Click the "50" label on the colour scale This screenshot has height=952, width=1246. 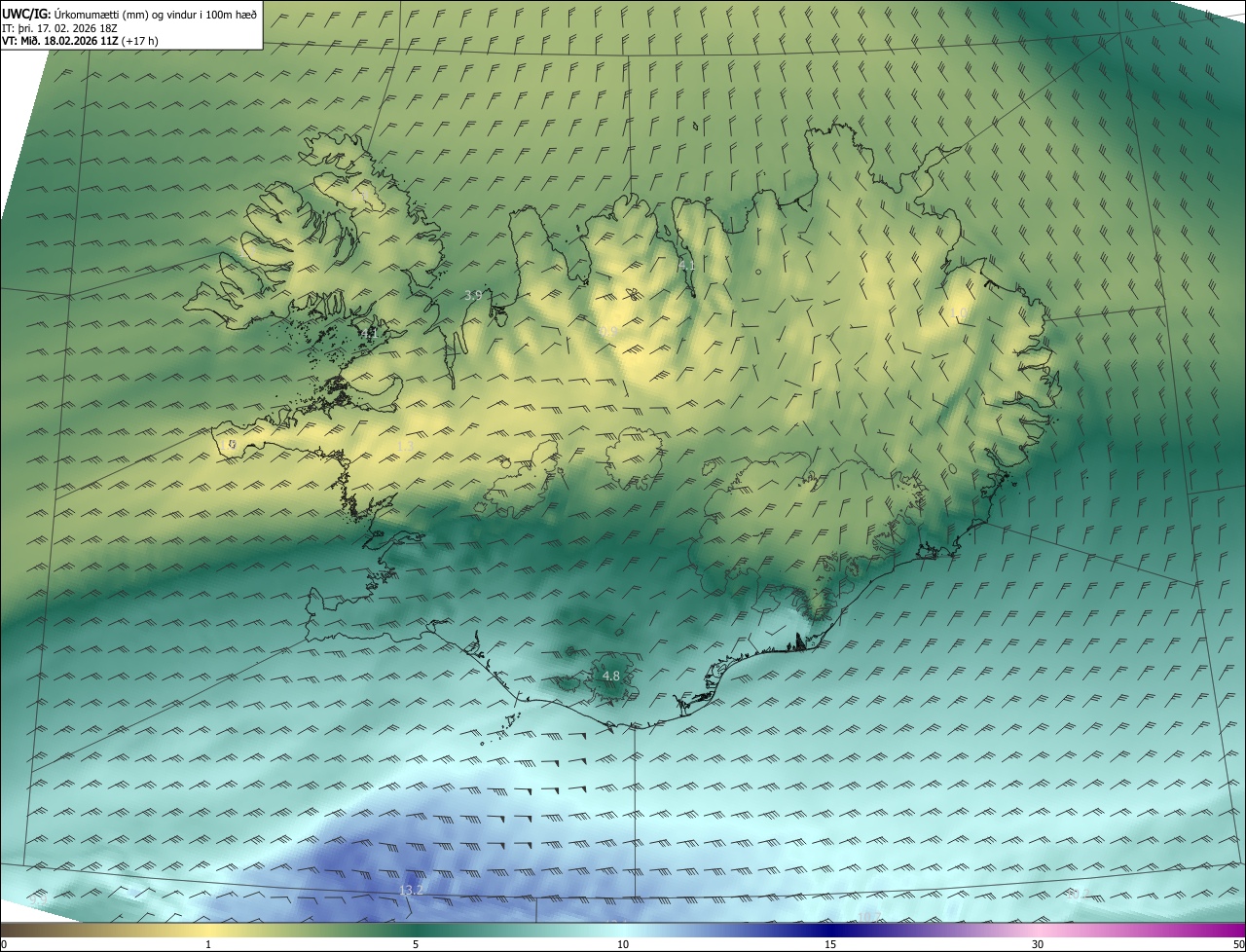[1237, 944]
